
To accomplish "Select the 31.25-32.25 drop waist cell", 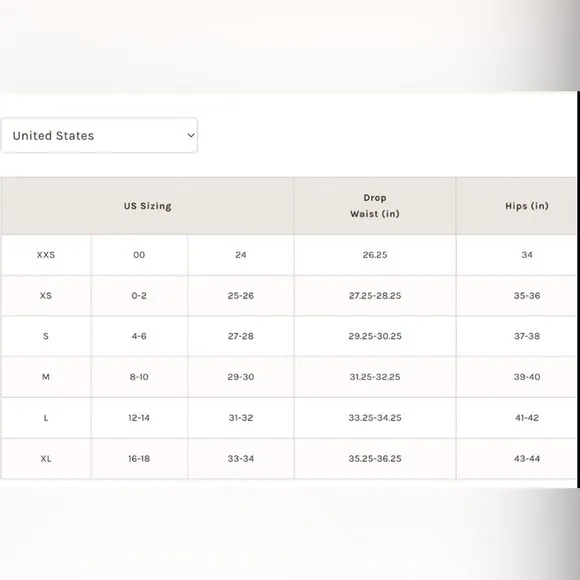I will (375, 377).
